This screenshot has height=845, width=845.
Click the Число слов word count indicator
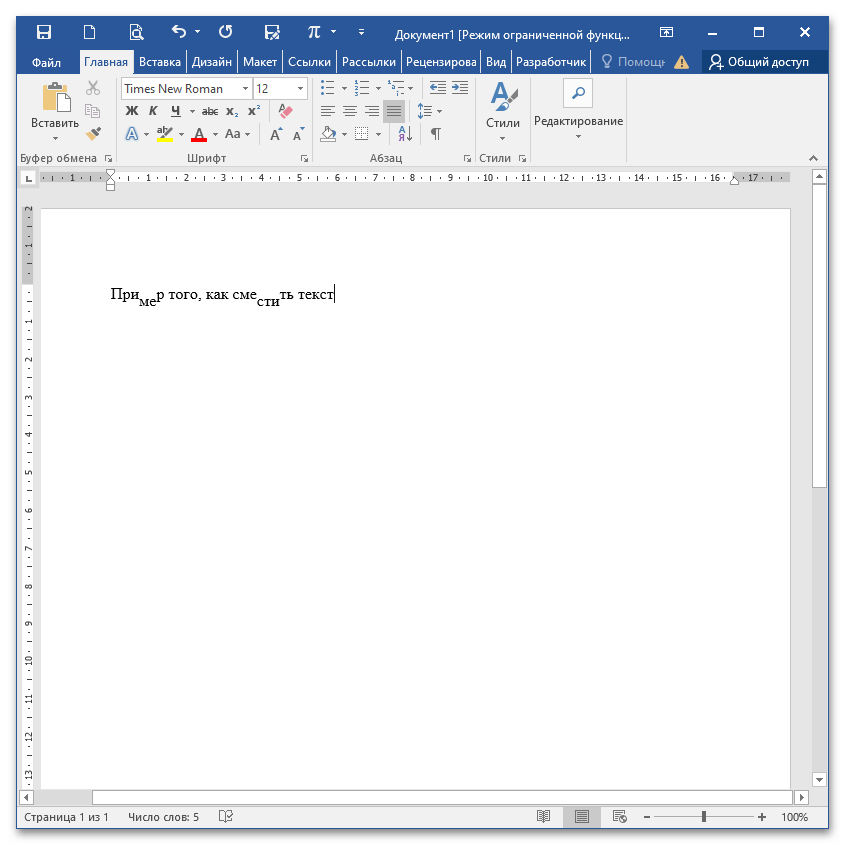[163, 817]
